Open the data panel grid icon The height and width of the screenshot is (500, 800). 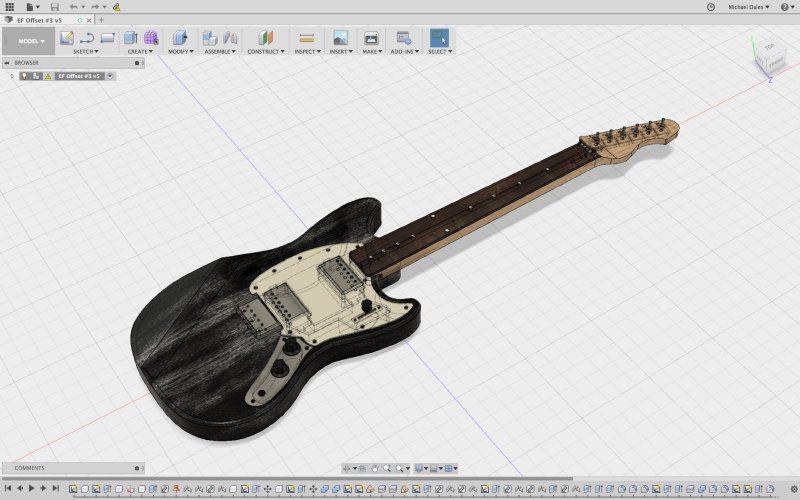9,7
